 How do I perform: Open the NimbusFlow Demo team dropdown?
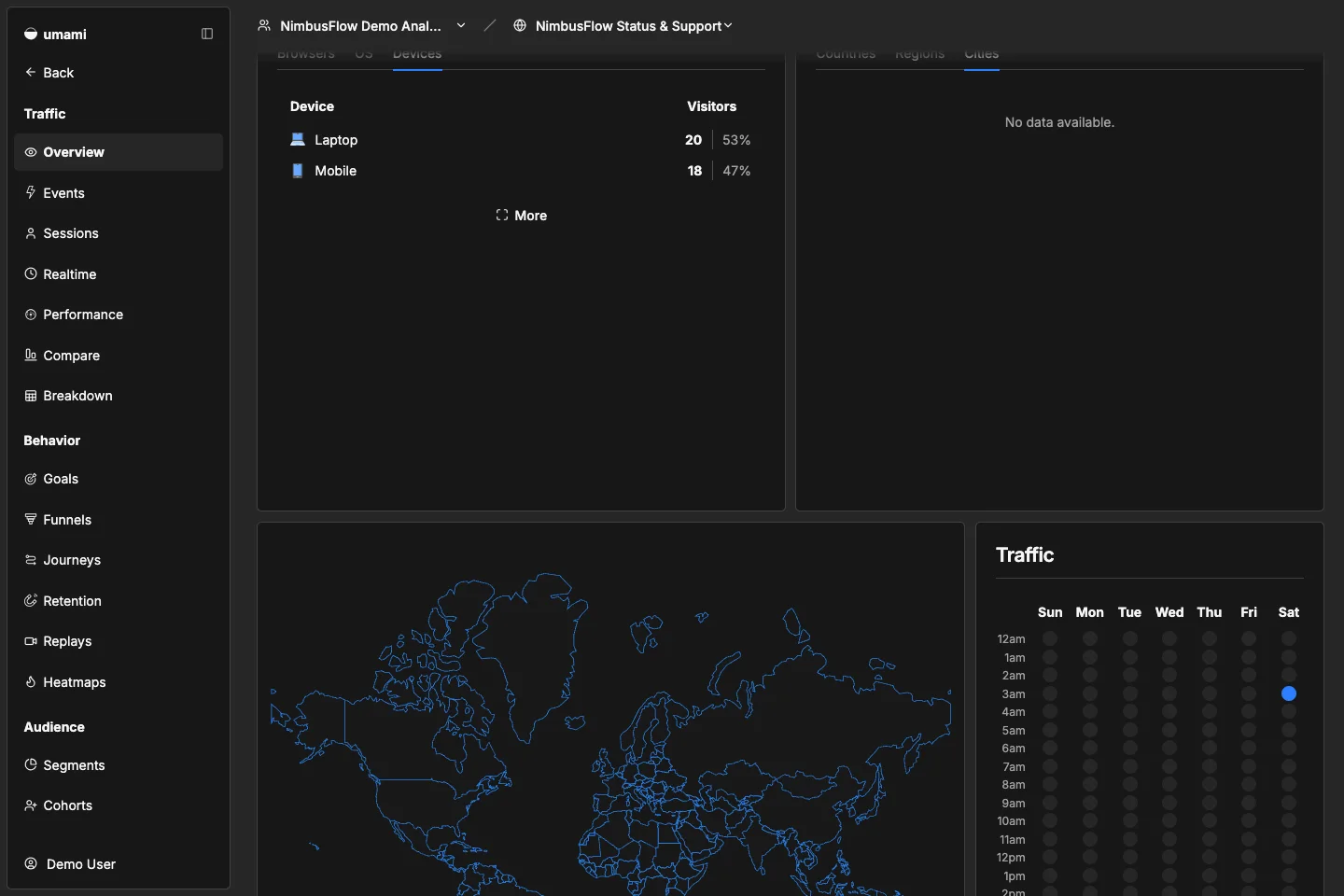coord(362,26)
